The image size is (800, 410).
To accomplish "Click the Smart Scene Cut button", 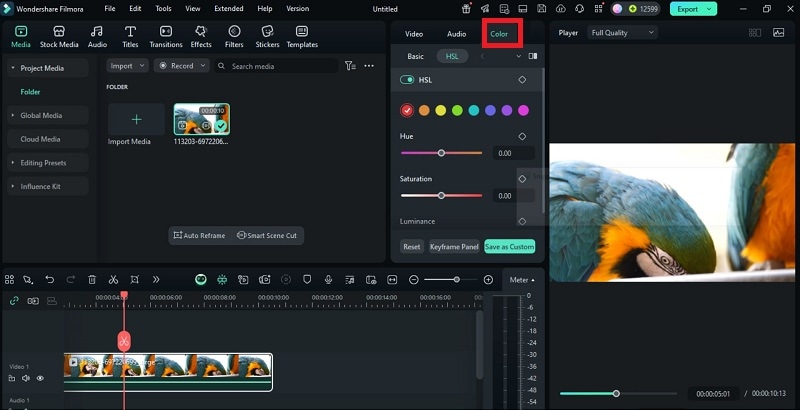I will [x=267, y=235].
